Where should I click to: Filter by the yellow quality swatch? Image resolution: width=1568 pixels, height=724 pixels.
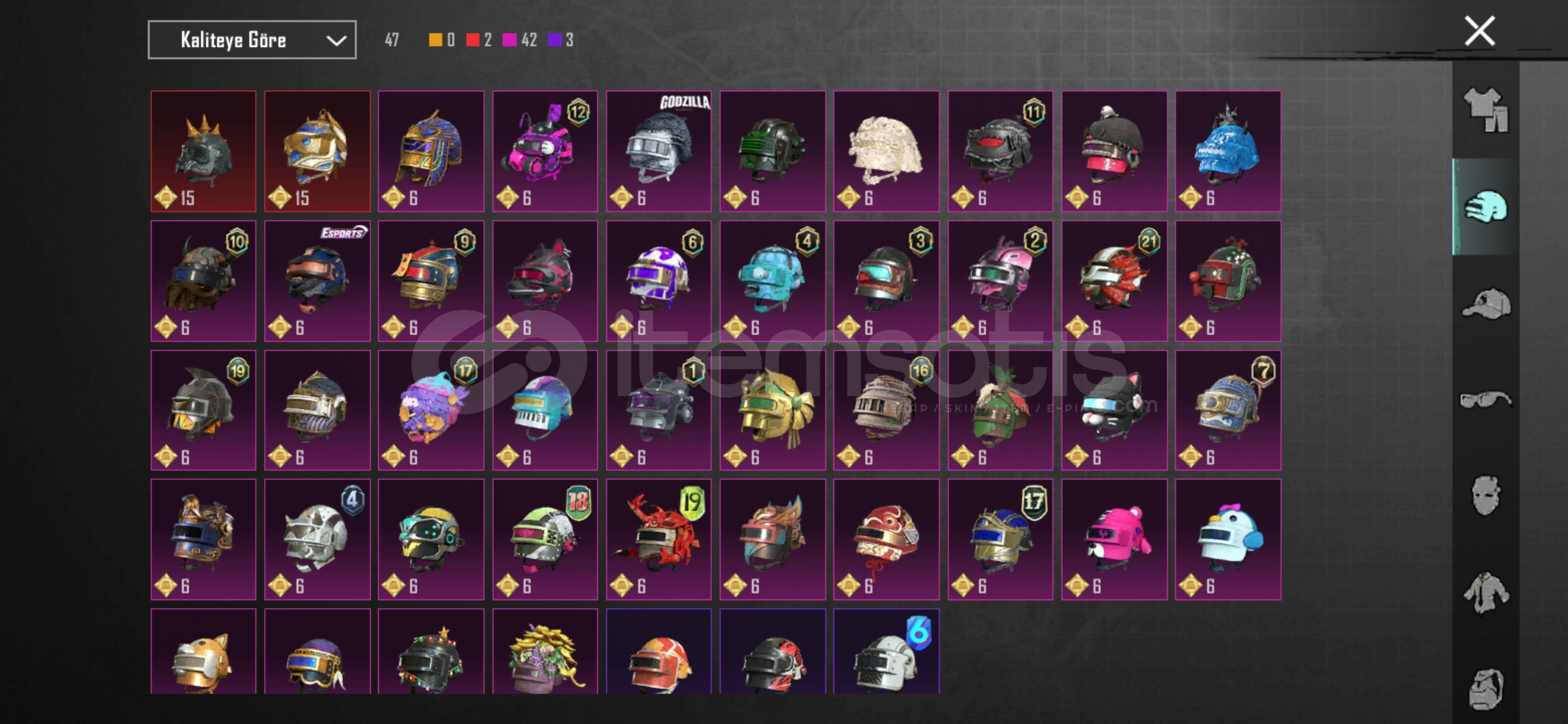(x=436, y=40)
